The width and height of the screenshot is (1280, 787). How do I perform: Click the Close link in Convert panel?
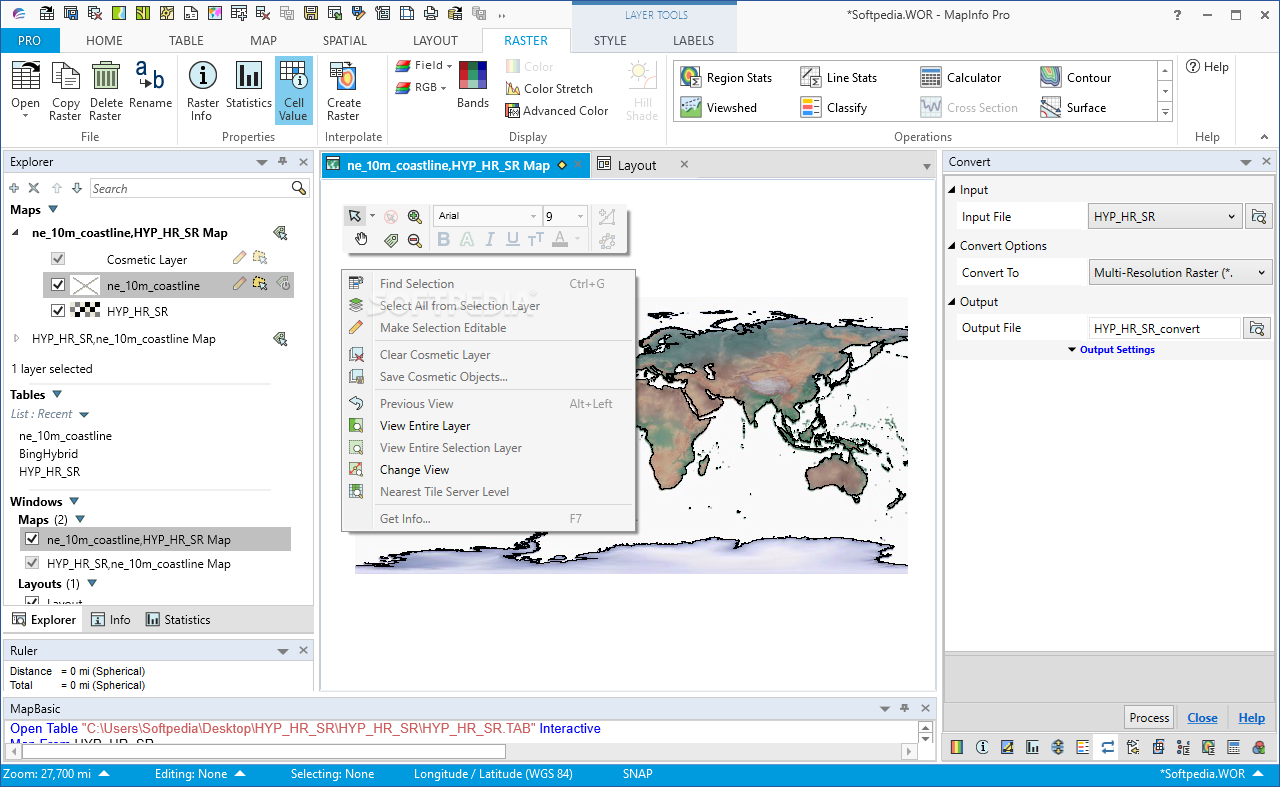pos(1202,718)
